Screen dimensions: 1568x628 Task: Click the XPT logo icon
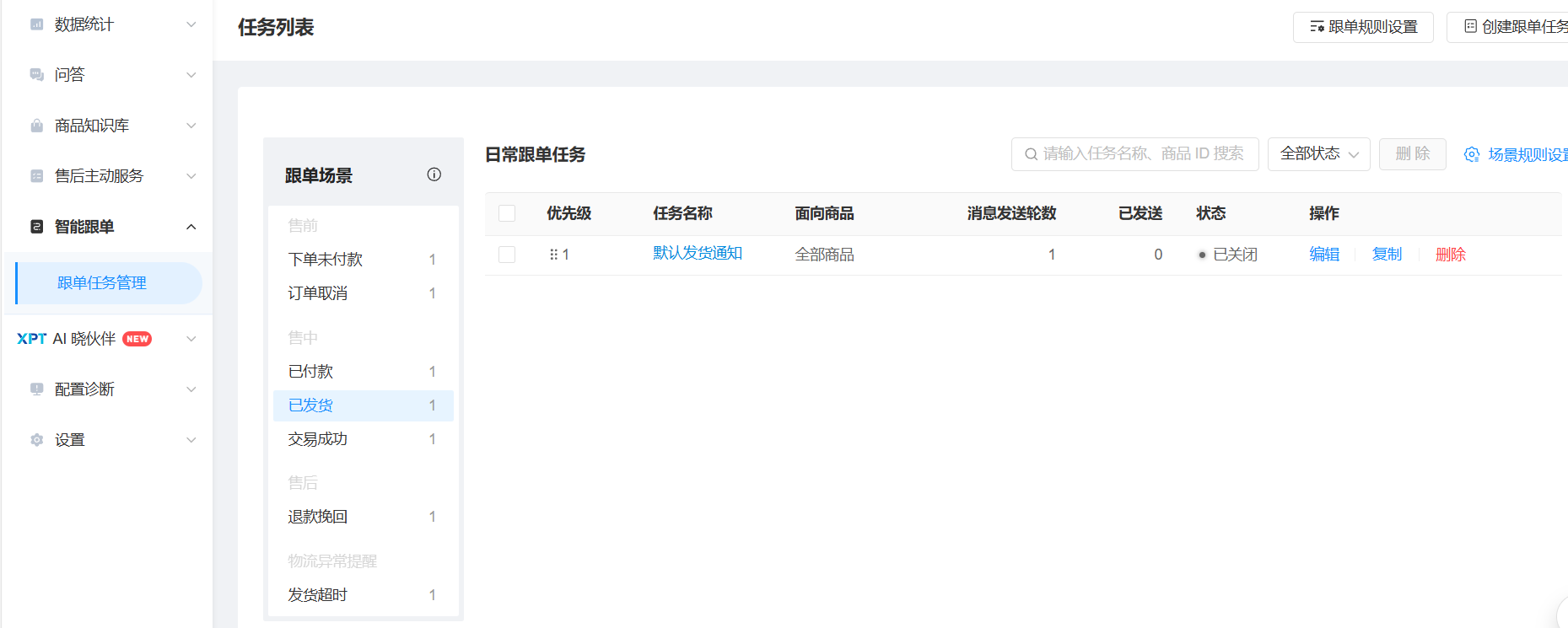click(x=31, y=339)
